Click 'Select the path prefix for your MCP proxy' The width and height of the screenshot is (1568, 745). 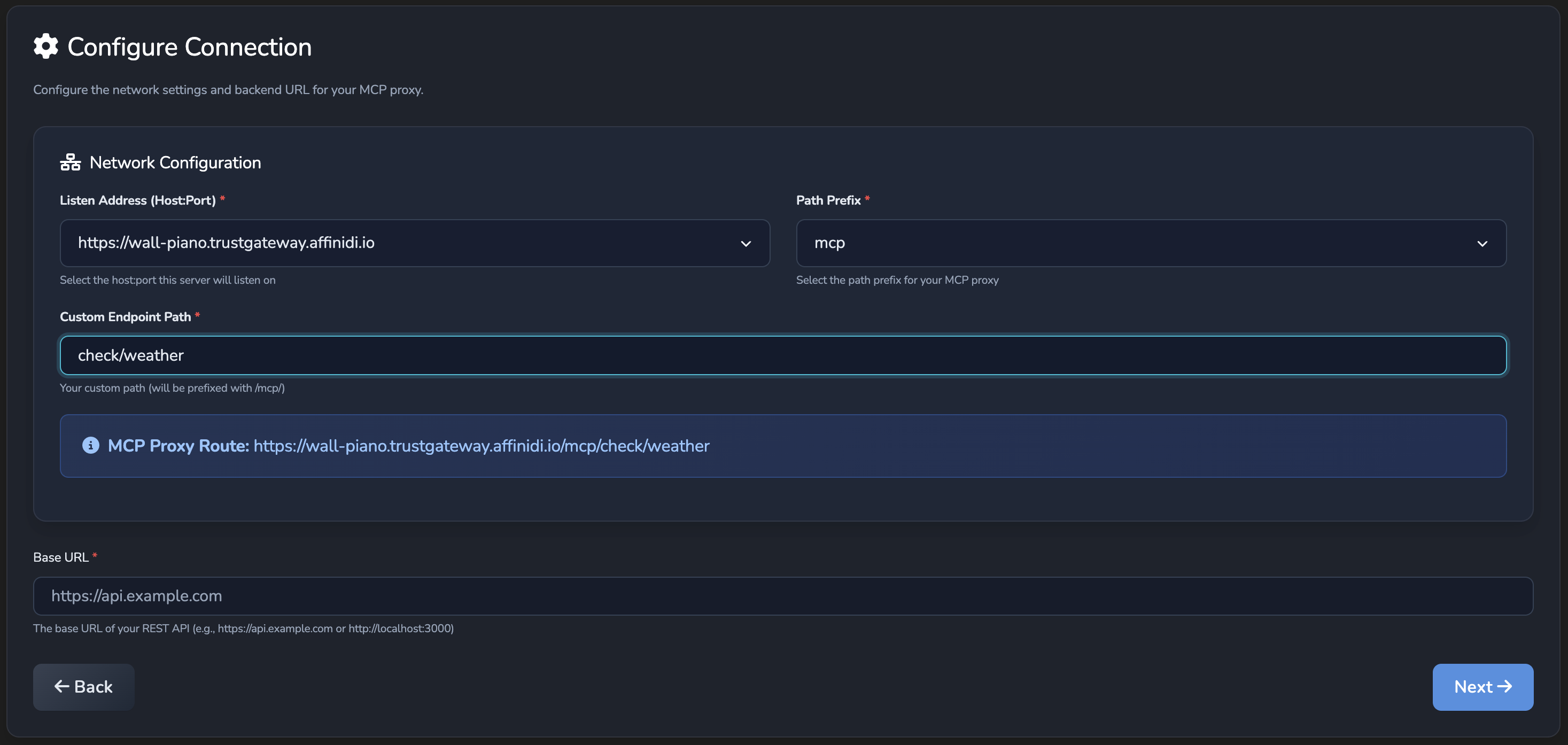point(897,280)
